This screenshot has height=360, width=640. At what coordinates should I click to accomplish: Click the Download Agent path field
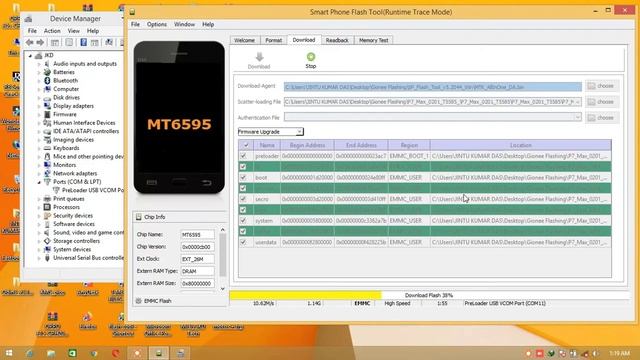[x=433, y=87]
